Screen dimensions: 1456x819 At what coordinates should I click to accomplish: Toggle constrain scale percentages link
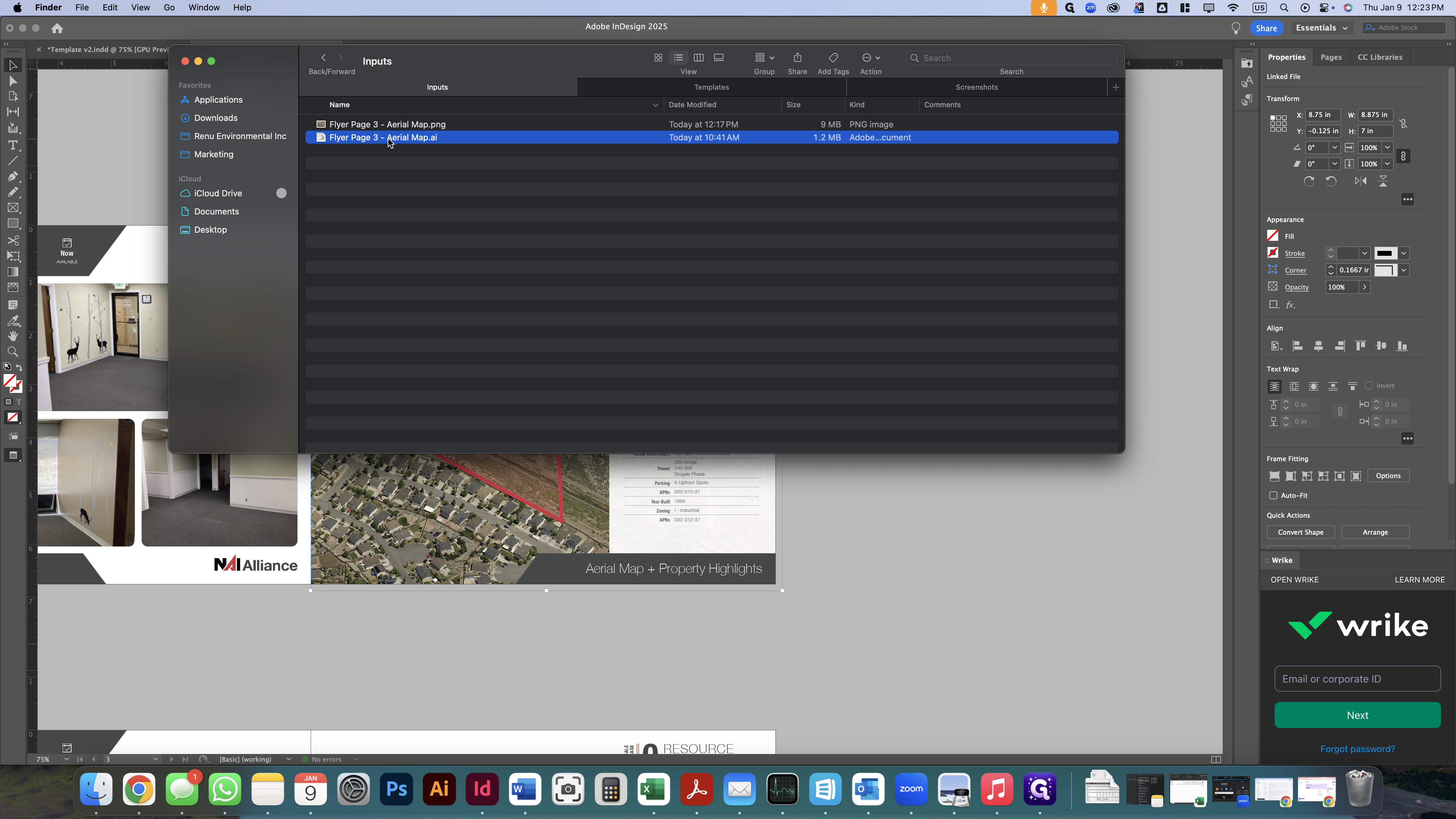coord(1403,156)
